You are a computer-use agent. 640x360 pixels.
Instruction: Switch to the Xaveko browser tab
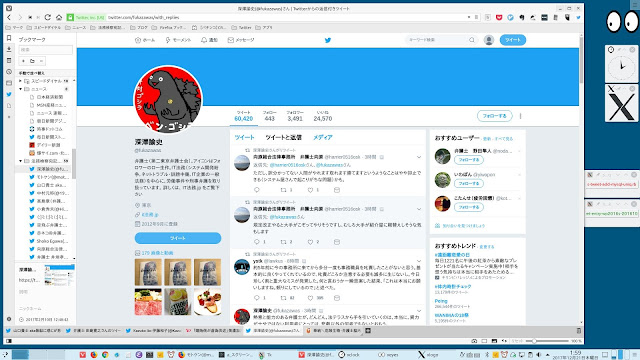153,331
